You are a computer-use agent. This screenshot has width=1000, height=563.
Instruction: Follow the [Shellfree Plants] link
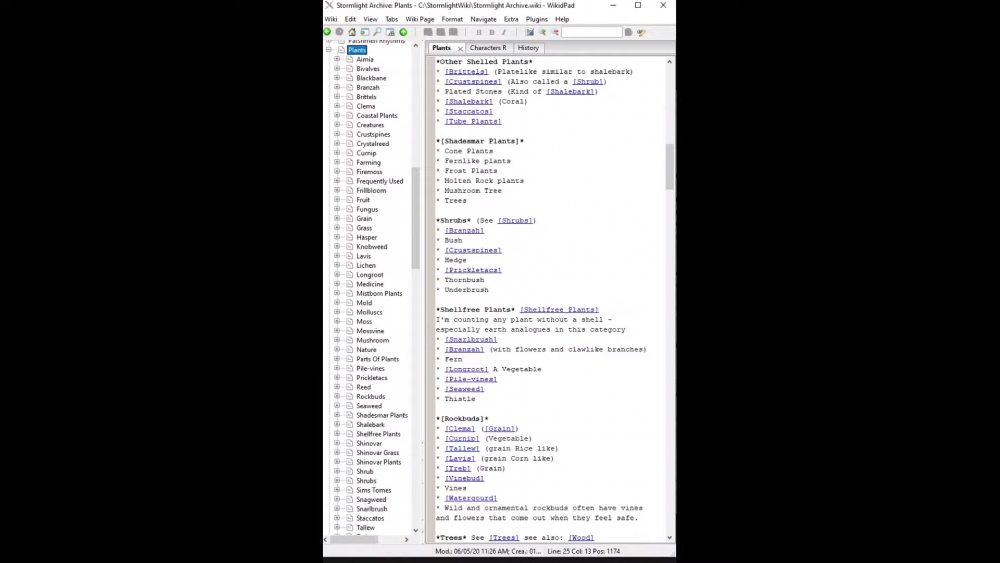[559, 310]
